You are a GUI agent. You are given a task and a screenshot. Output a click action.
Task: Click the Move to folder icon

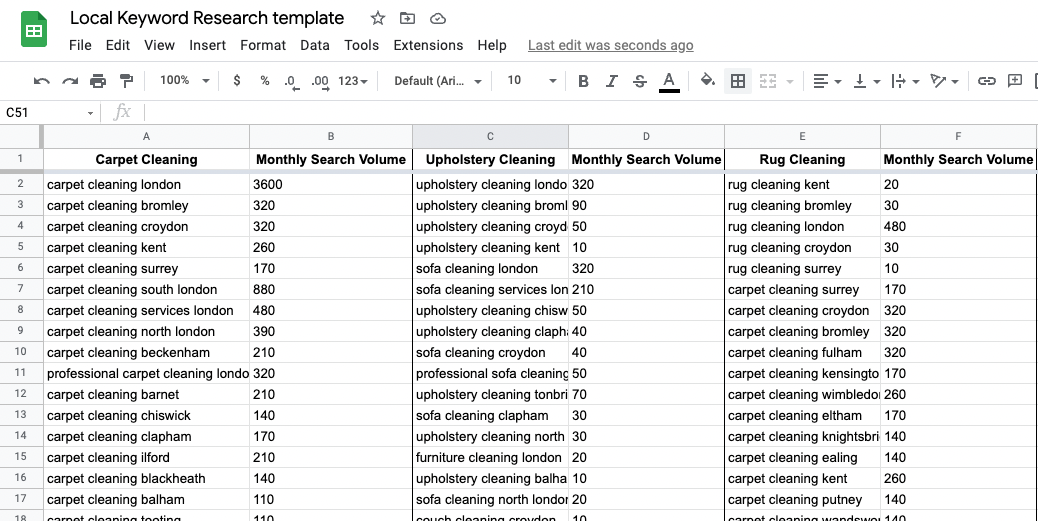[x=407, y=18]
